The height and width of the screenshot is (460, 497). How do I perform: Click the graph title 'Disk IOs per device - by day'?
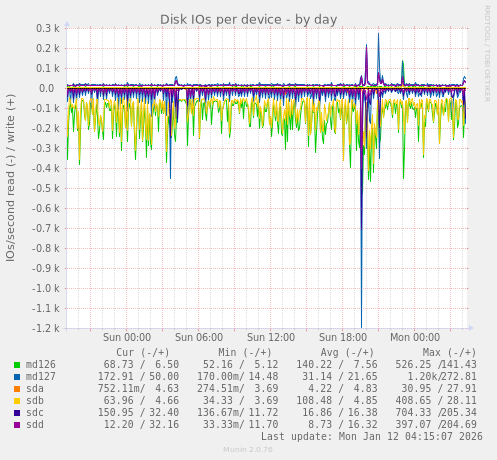click(x=248, y=20)
